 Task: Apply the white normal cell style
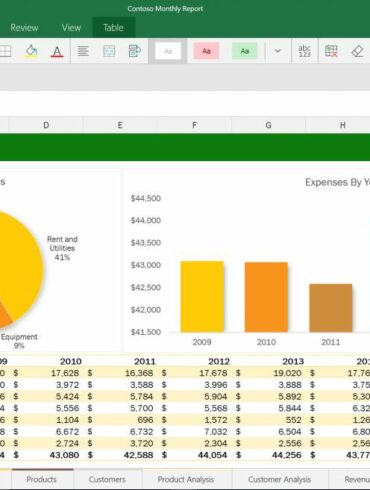pyautogui.click(x=168, y=51)
